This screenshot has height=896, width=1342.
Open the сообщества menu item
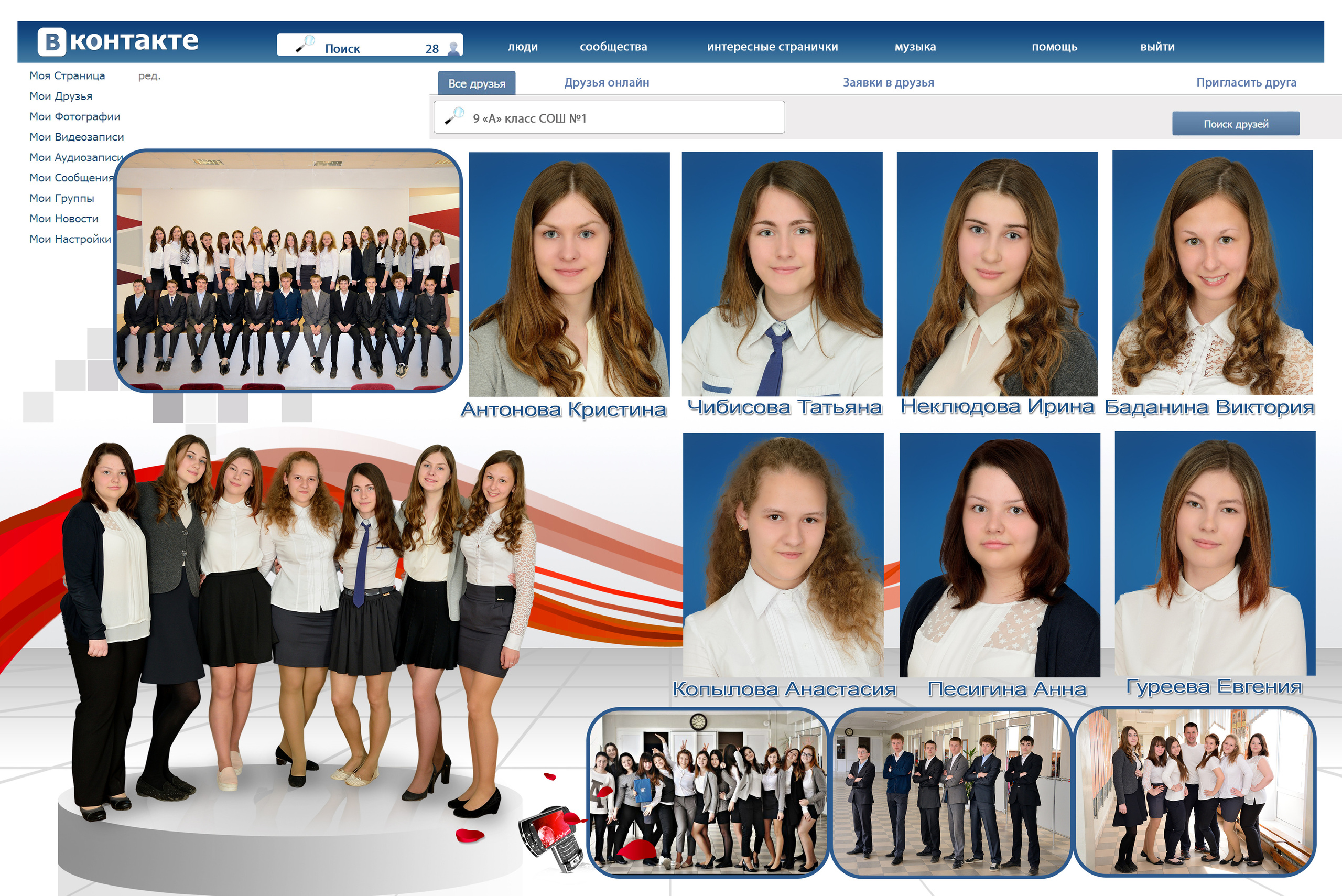point(613,47)
